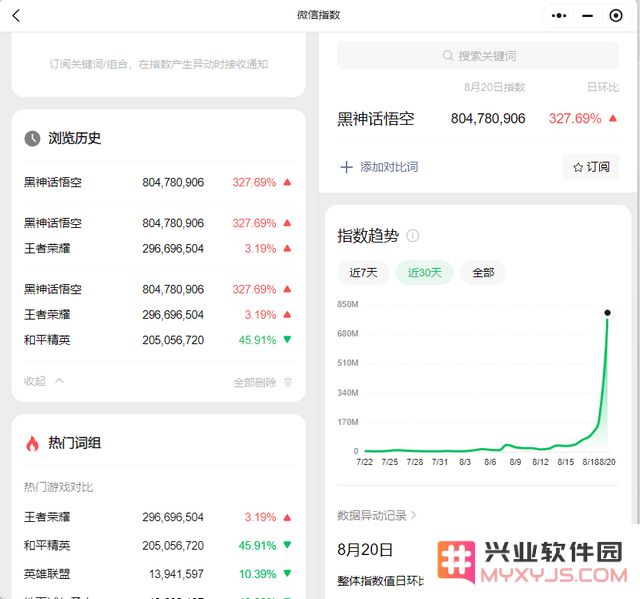
Task: Select the 近30天 range tab
Action: [x=424, y=272]
